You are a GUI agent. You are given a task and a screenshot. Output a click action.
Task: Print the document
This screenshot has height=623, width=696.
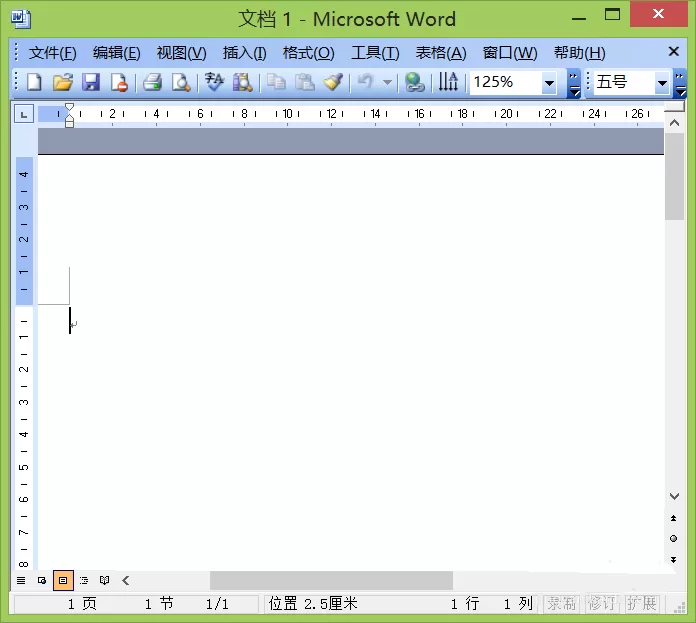point(152,83)
